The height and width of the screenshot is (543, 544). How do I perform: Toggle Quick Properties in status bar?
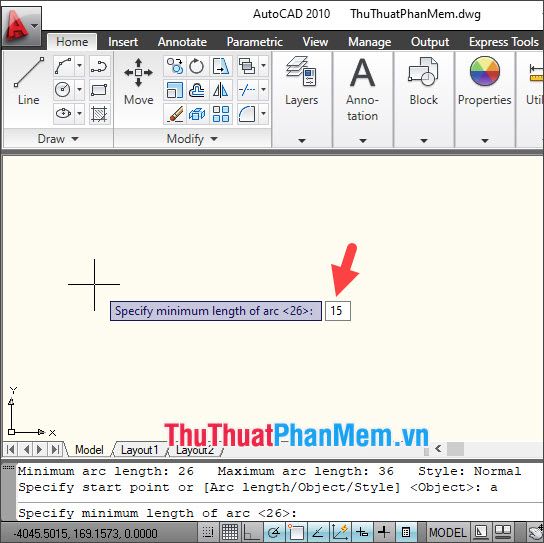point(406,532)
